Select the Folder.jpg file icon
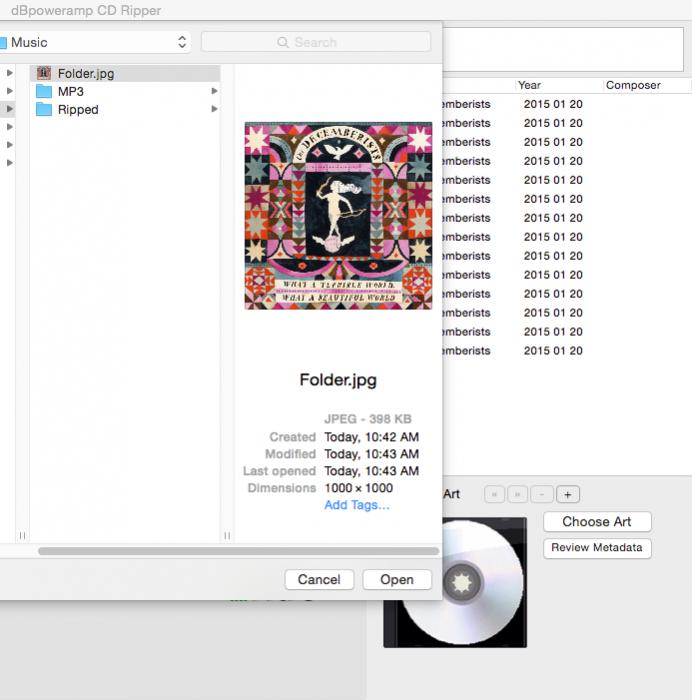692x700 pixels. [43, 73]
